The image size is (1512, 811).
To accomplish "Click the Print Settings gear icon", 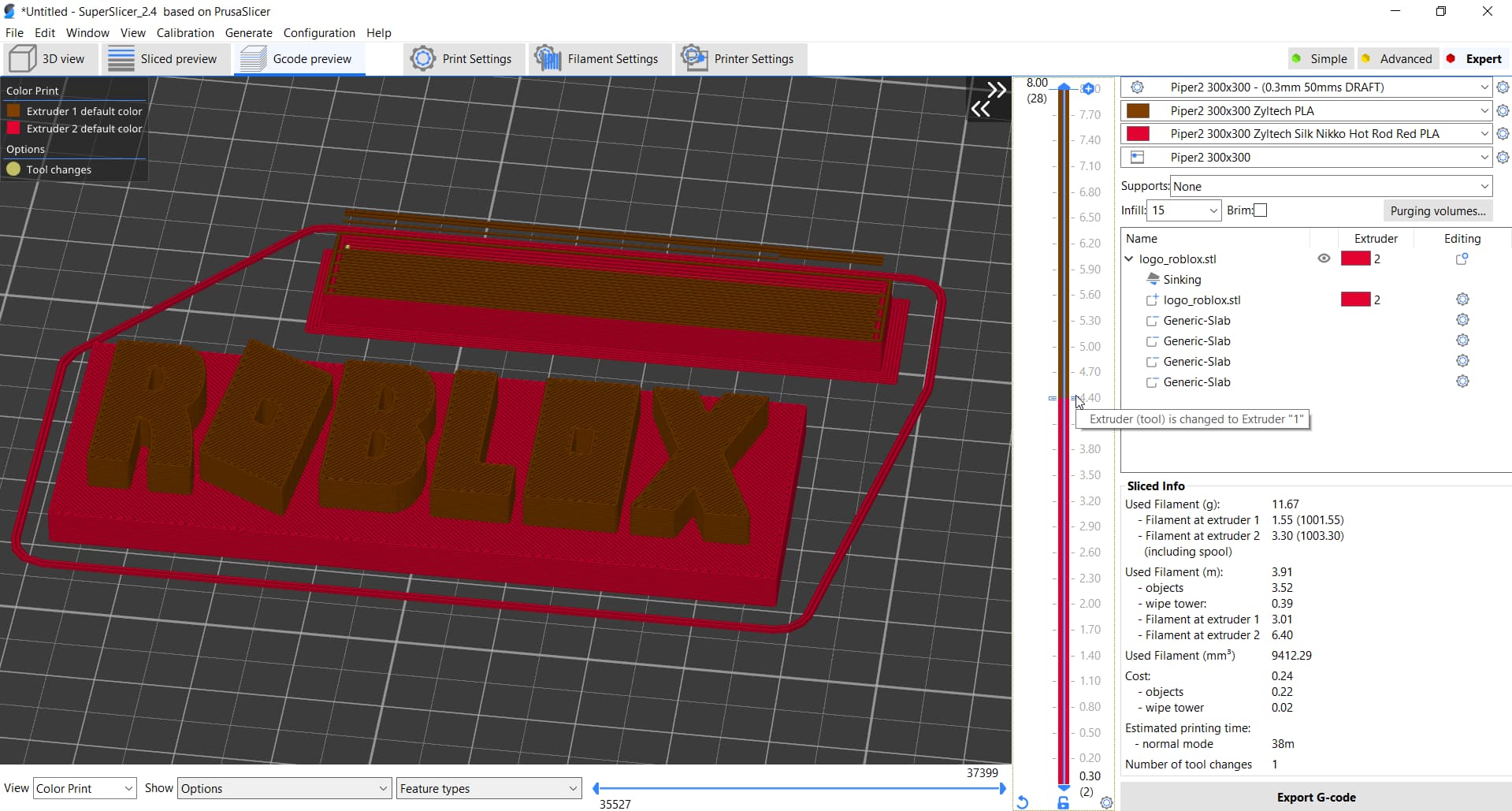I will pyautogui.click(x=423, y=59).
